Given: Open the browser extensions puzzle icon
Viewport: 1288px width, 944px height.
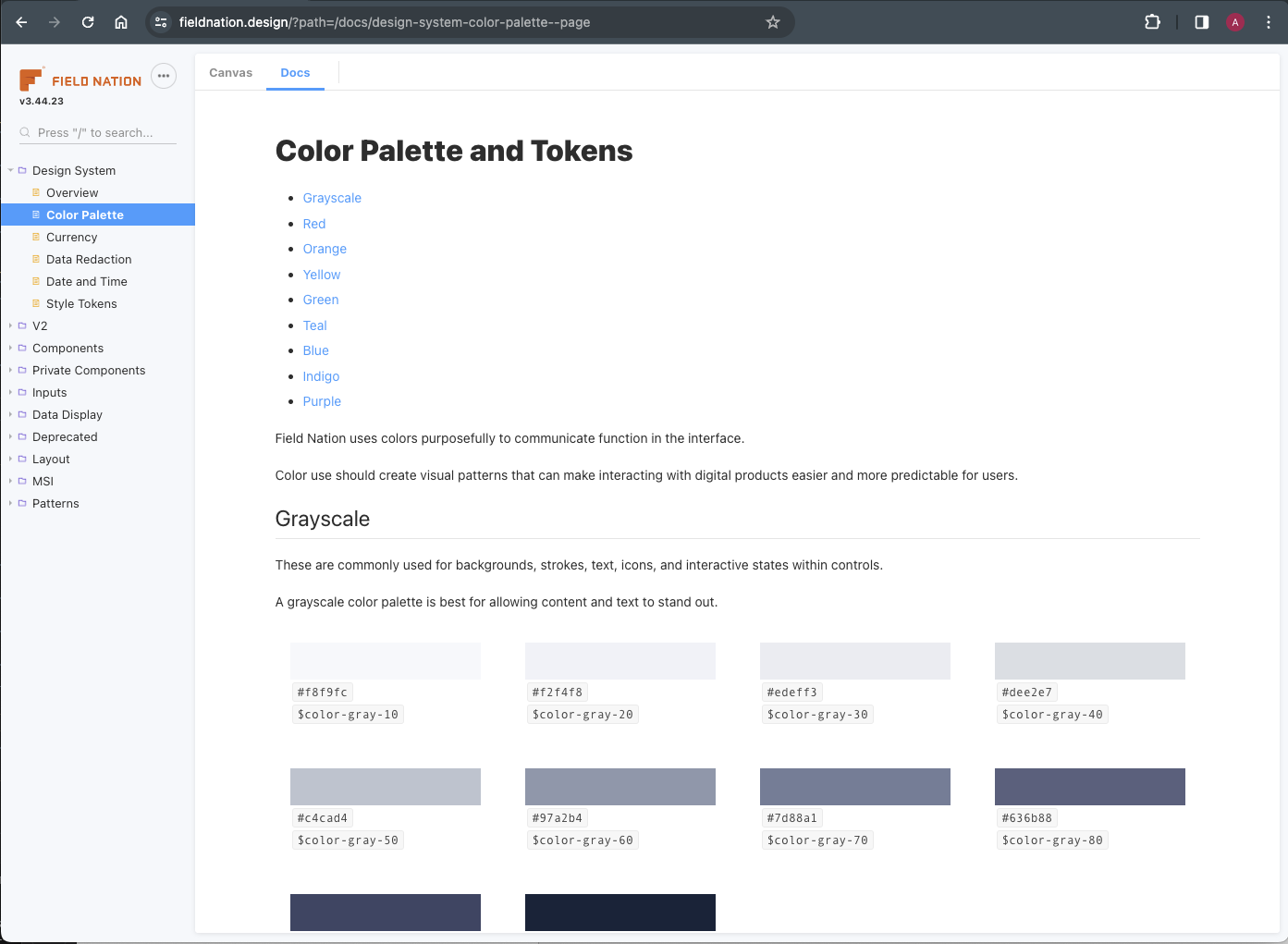Looking at the screenshot, I should click(1152, 22).
